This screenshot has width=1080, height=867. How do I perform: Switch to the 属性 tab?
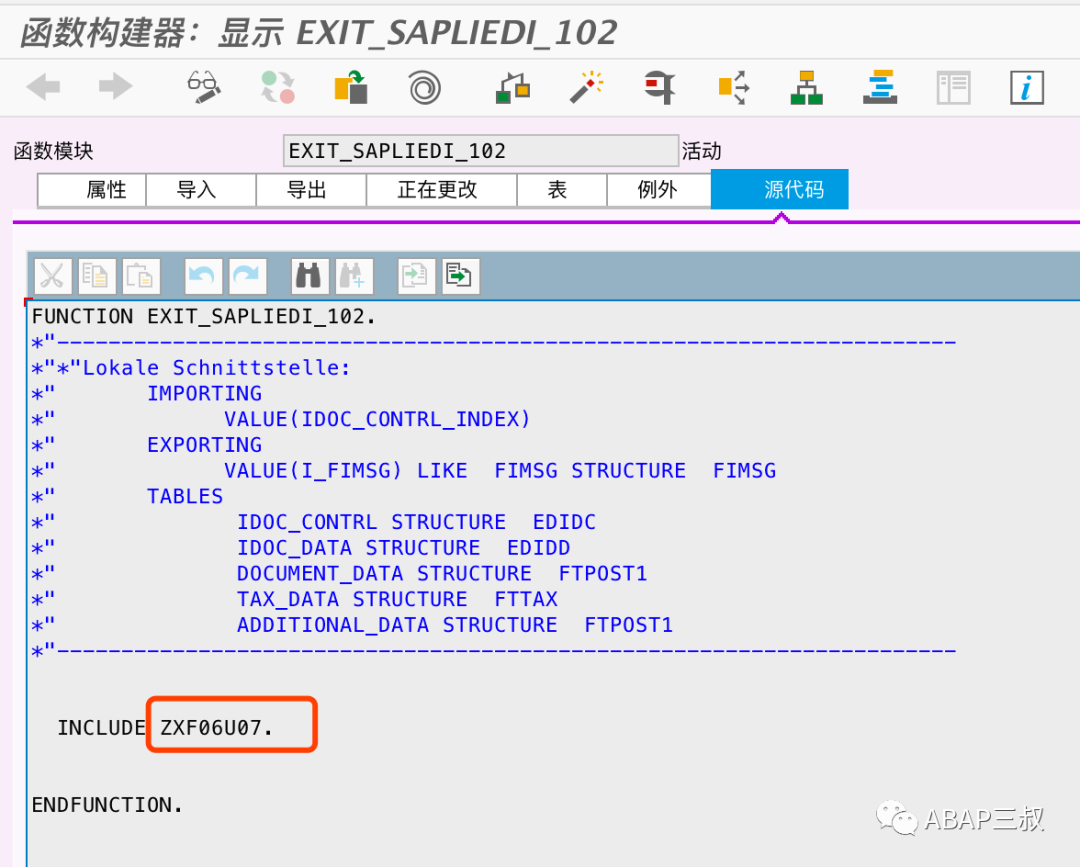(x=92, y=190)
